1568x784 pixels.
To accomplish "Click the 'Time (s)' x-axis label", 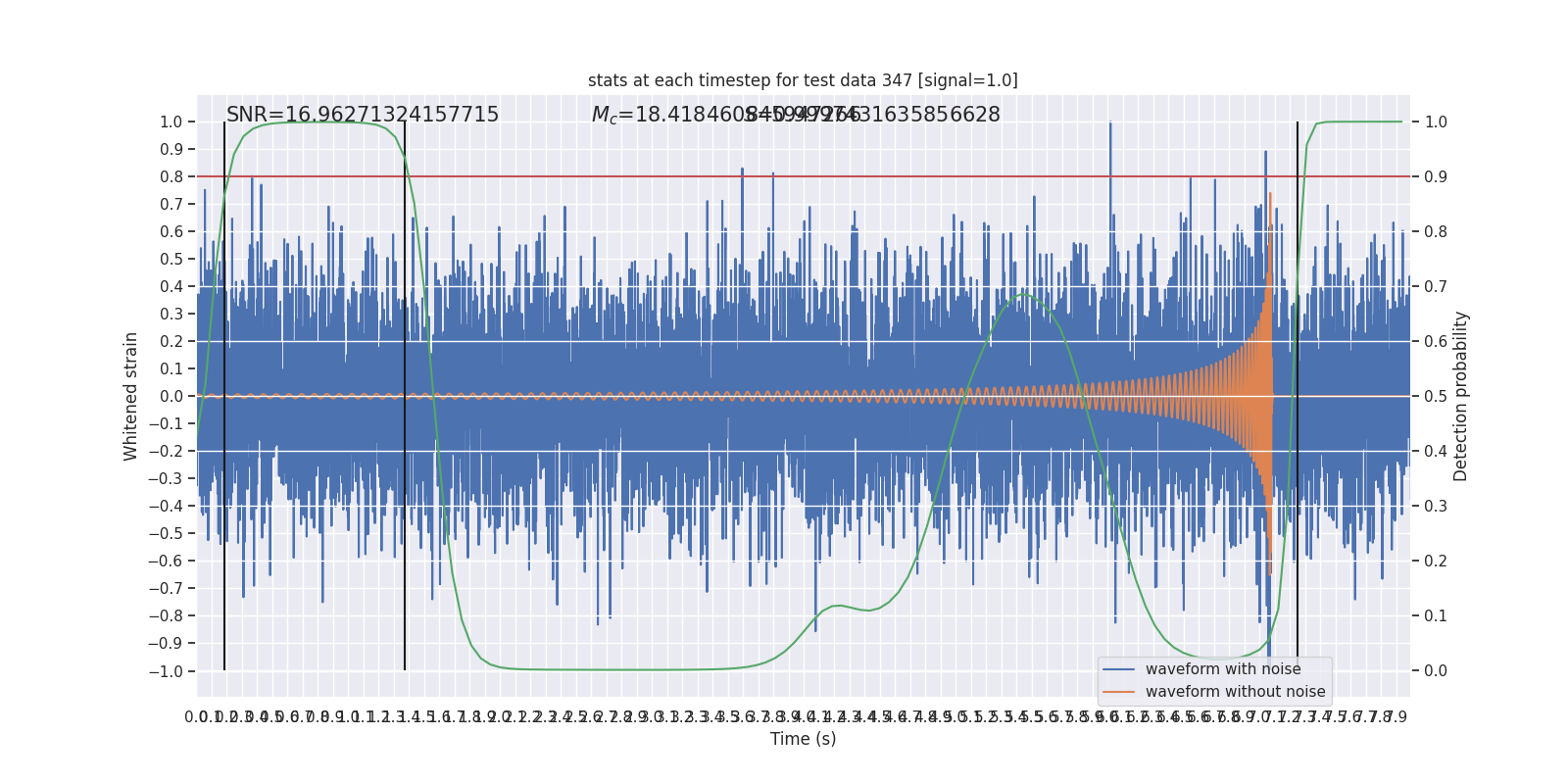I will coord(803,739).
